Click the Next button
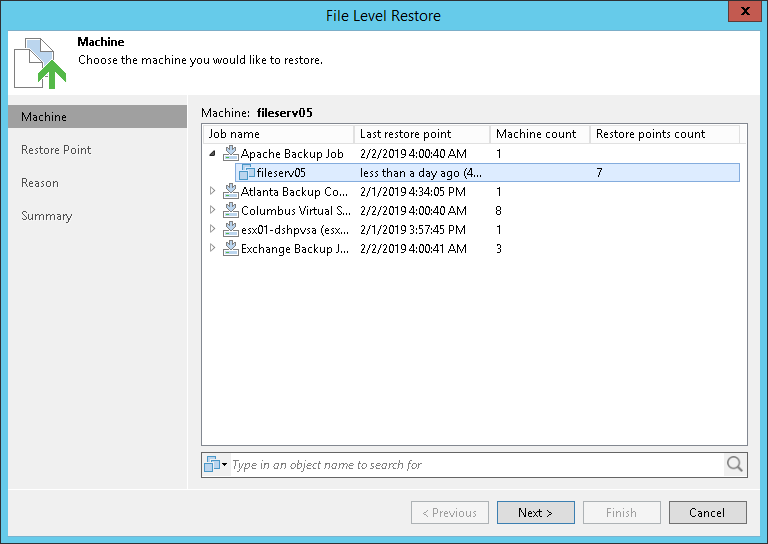 pos(535,513)
